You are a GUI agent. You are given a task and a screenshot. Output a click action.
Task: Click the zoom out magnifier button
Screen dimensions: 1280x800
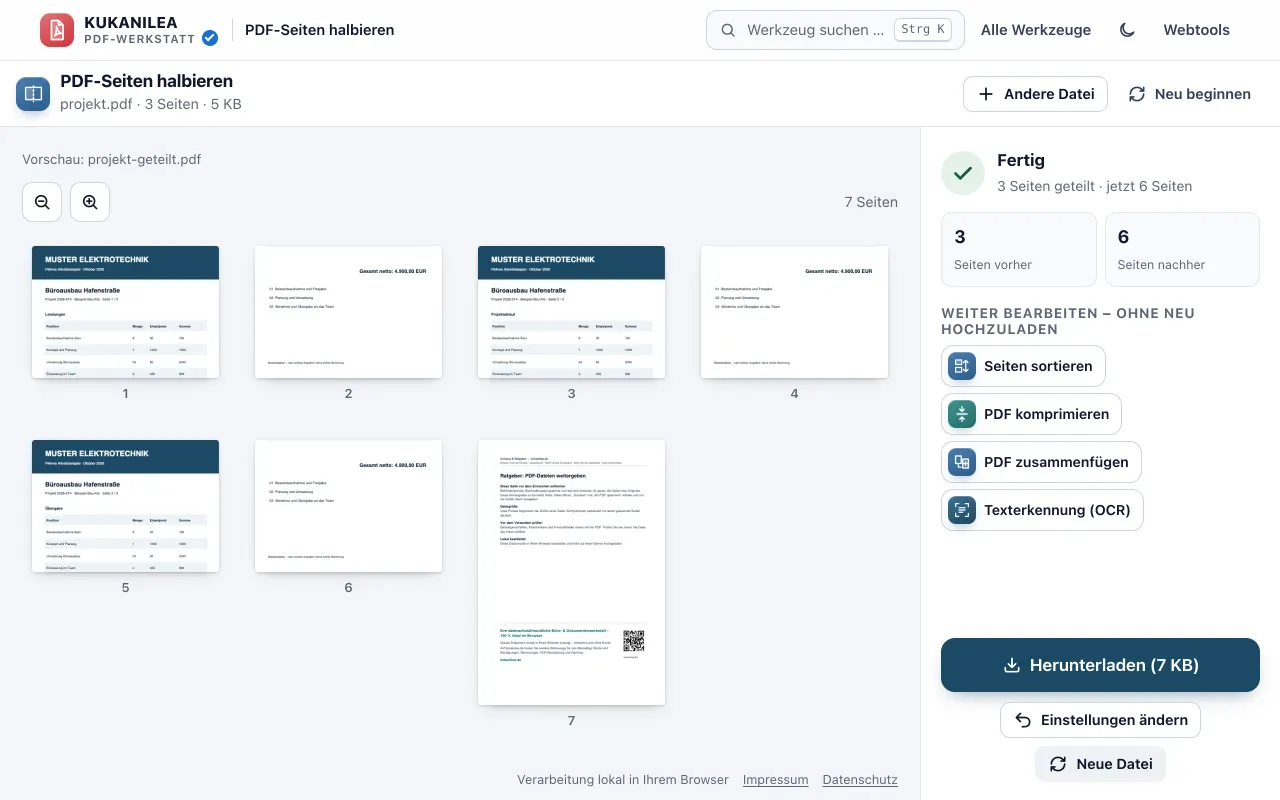pos(42,202)
